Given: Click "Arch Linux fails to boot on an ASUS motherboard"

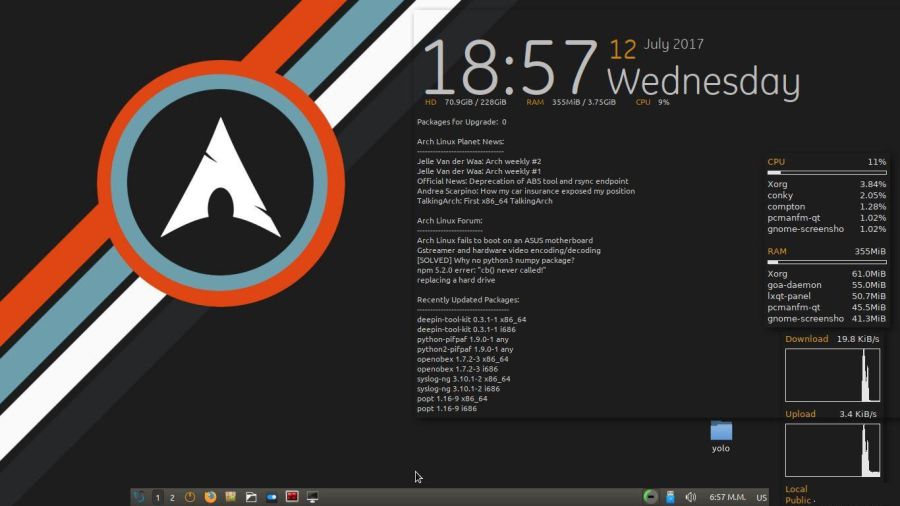Looking at the screenshot, I should [505, 240].
